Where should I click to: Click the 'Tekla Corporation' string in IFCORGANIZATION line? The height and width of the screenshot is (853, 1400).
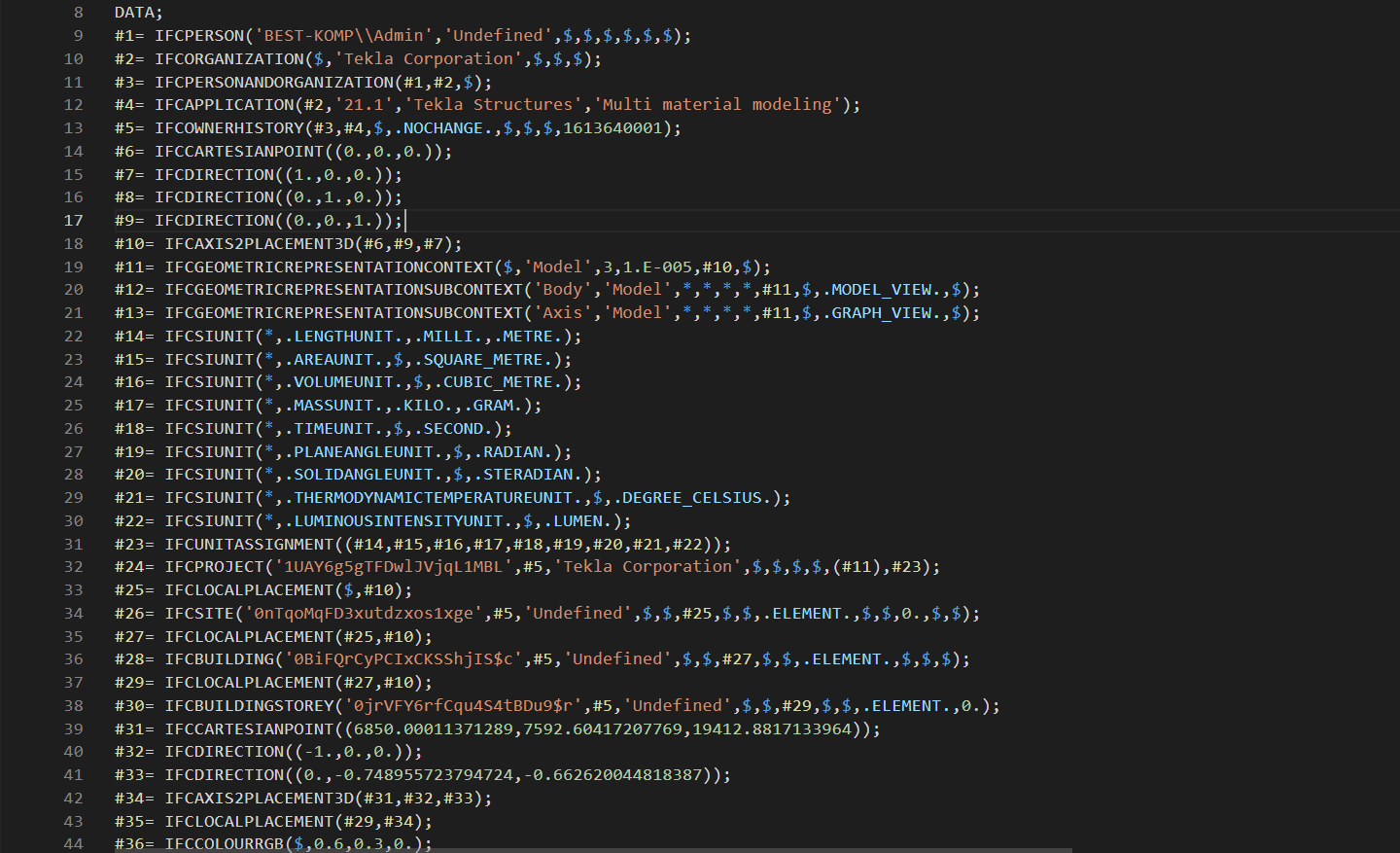(429, 59)
